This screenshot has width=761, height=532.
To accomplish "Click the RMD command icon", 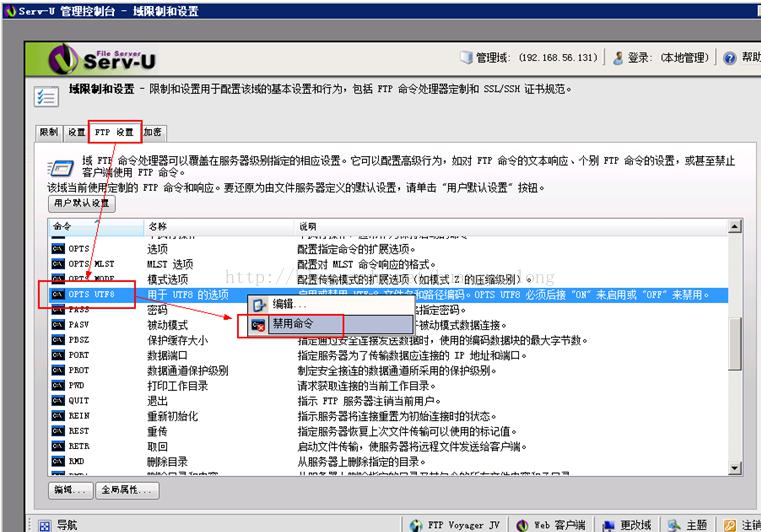I will (58, 461).
